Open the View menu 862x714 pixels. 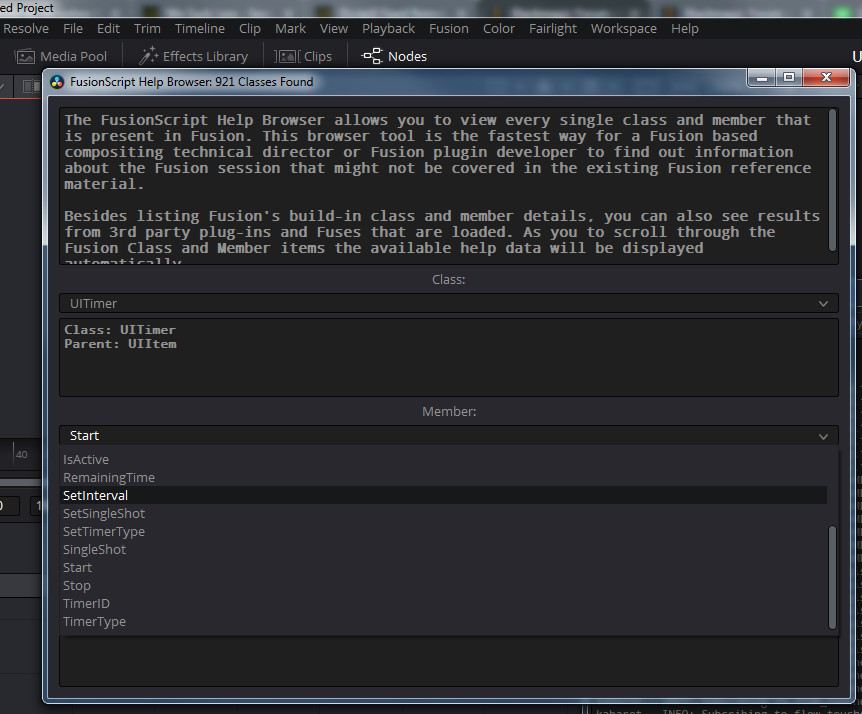point(334,29)
